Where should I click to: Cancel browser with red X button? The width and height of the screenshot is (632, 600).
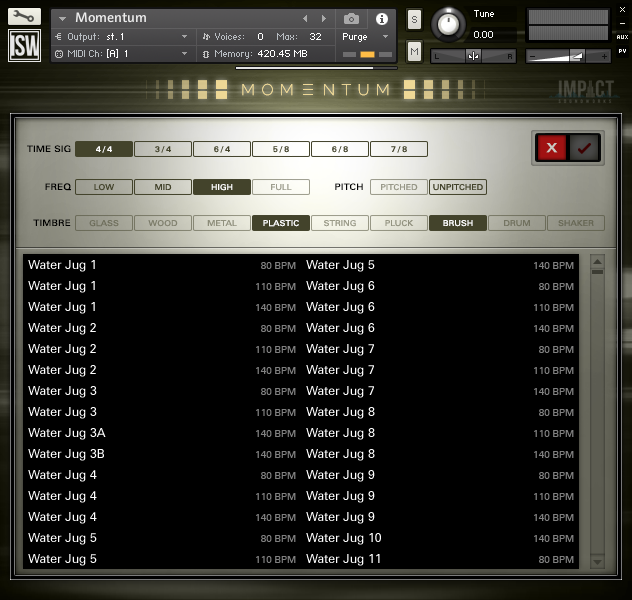pyautogui.click(x=551, y=147)
